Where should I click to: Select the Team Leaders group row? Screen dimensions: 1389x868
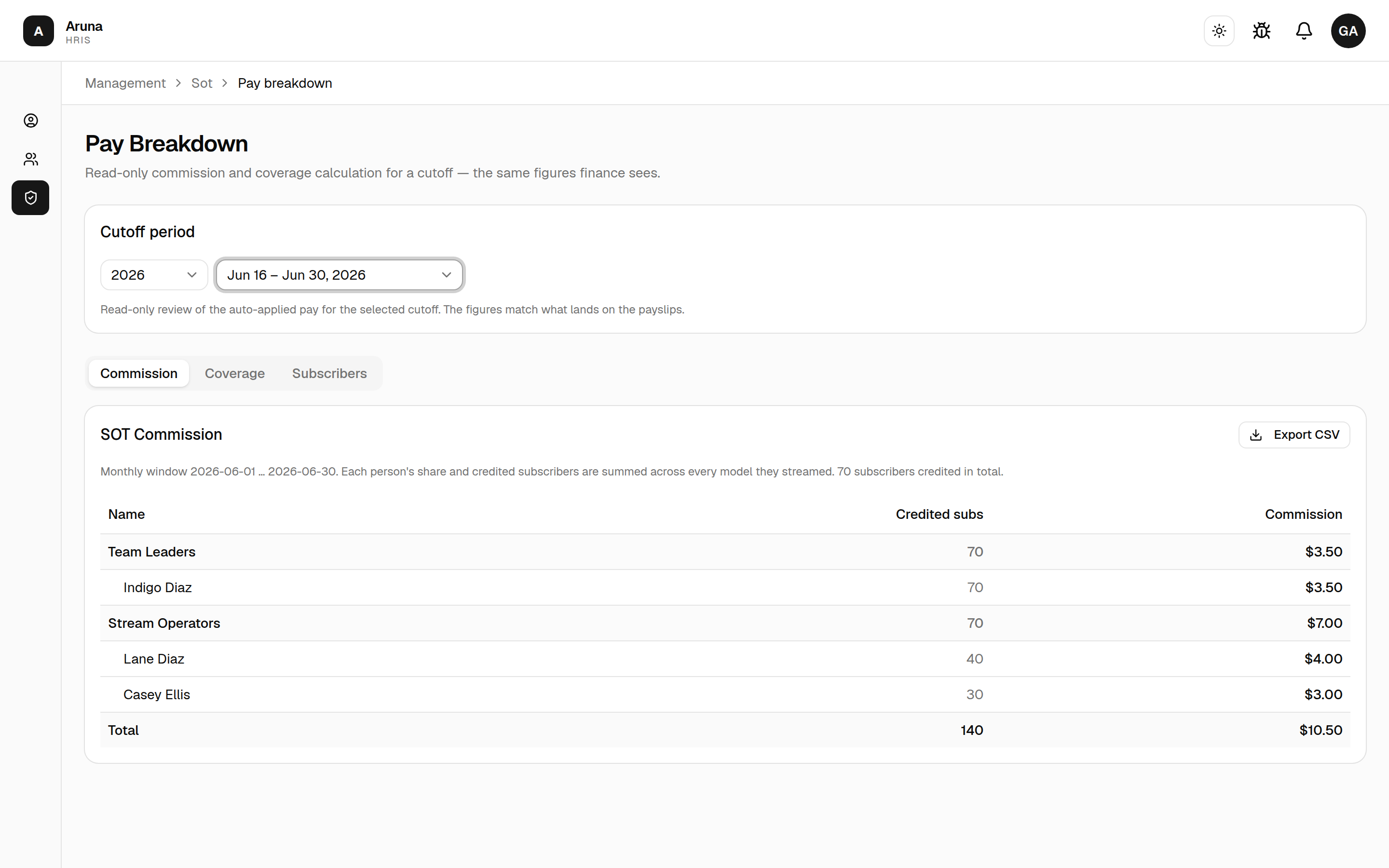pyautogui.click(x=725, y=552)
